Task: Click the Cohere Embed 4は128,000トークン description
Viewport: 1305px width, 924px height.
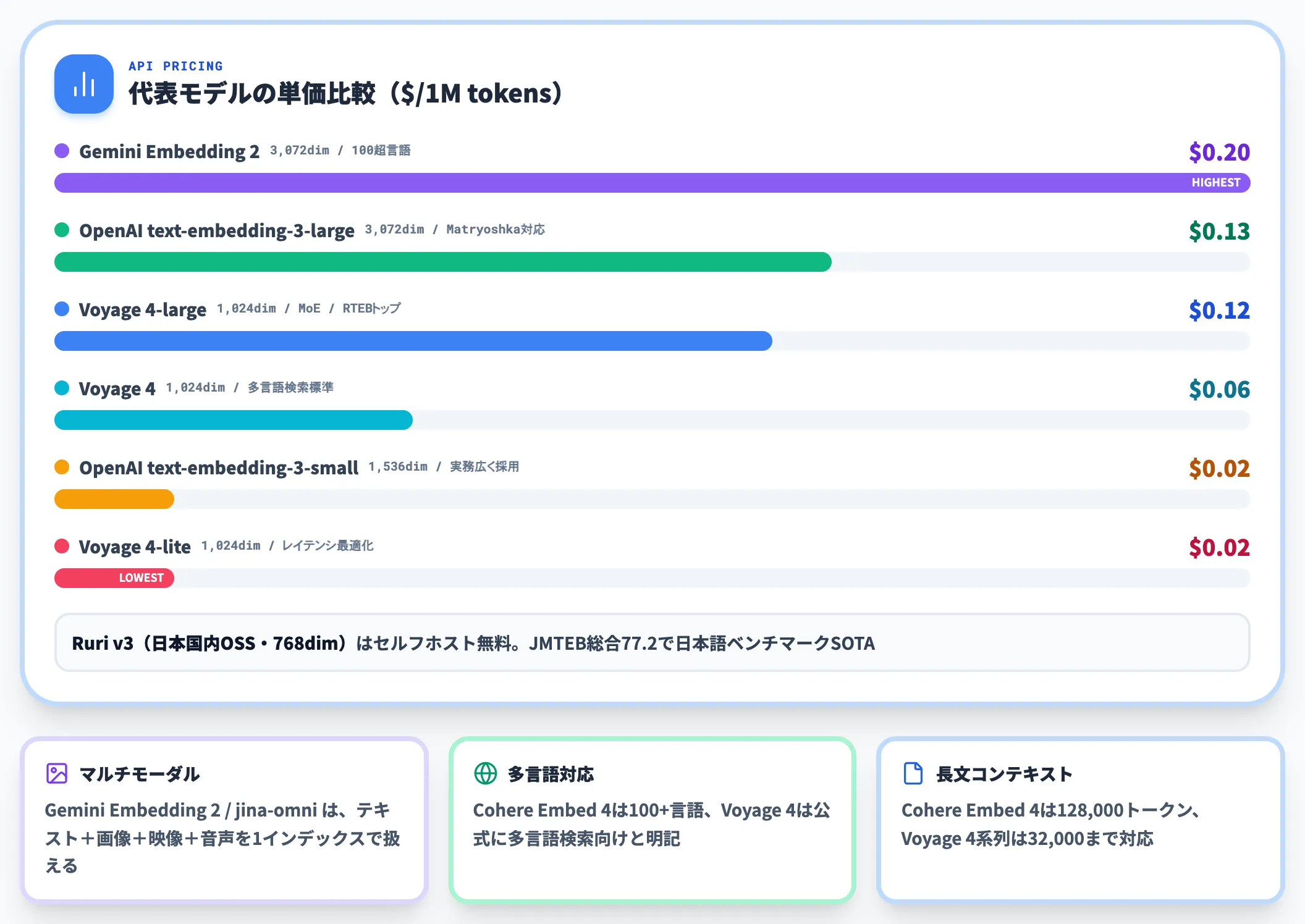Action: 1051,825
